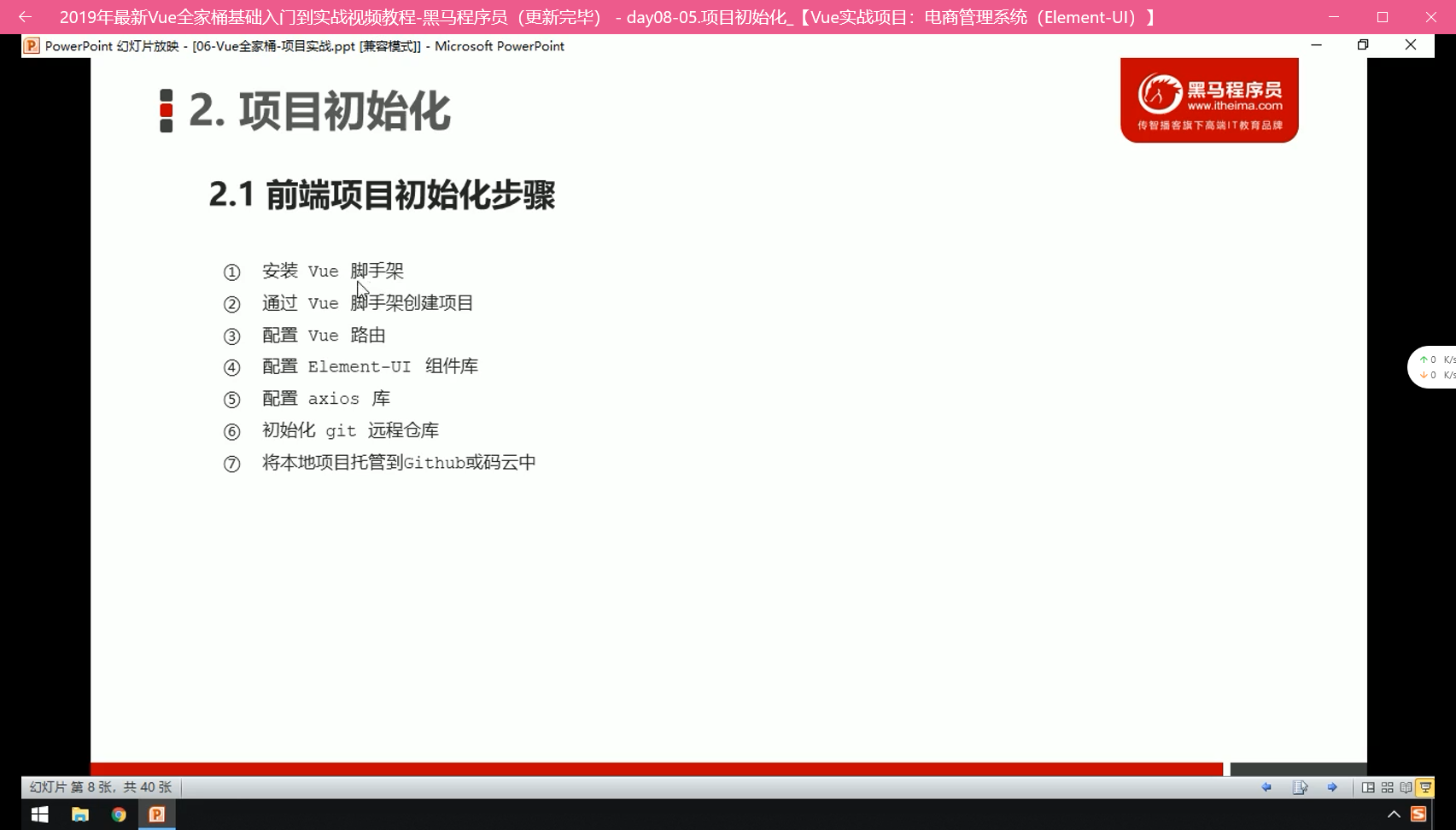Select the Slide Show view button

pyautogui.click(x=1425, y=787)
